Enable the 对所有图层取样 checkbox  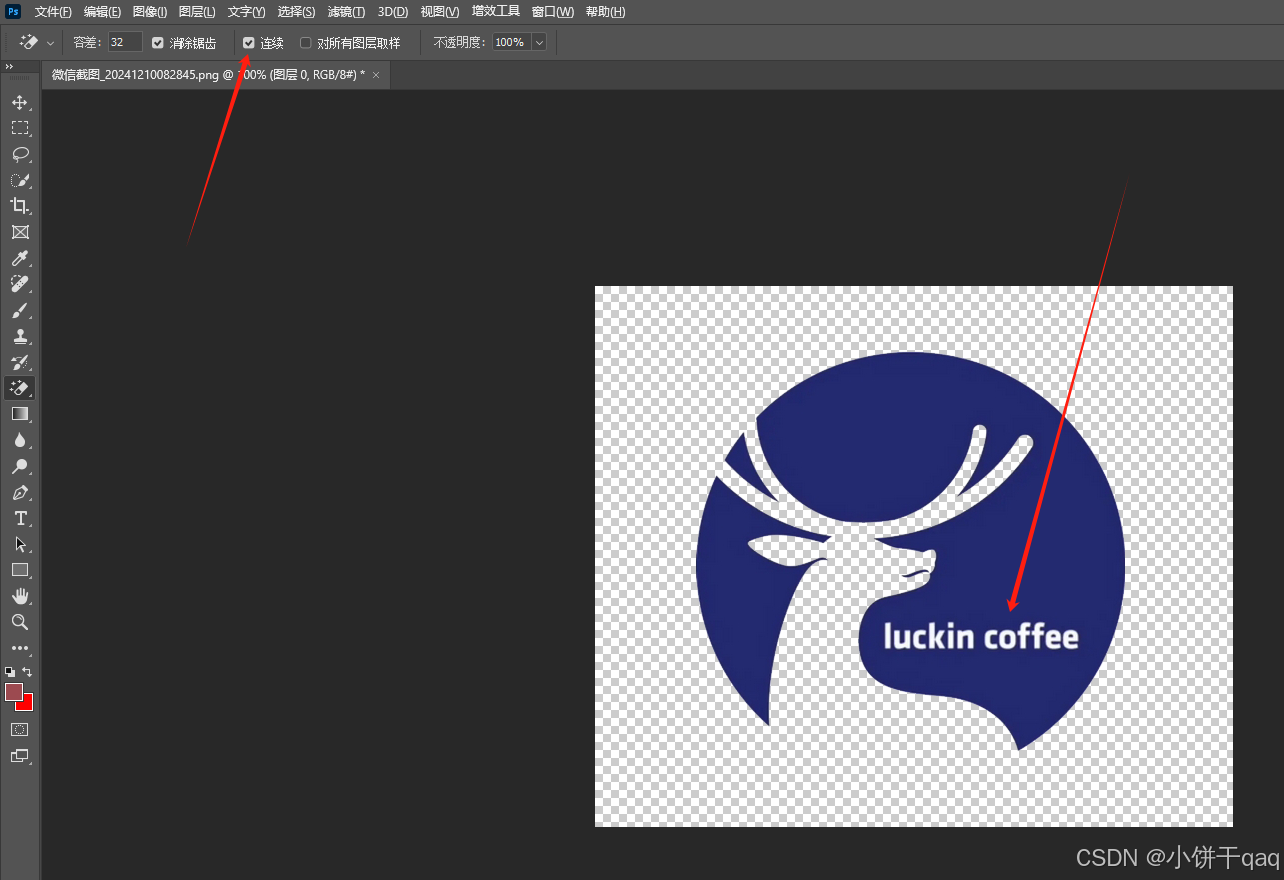pyautogui.click(x=306, y=43)
